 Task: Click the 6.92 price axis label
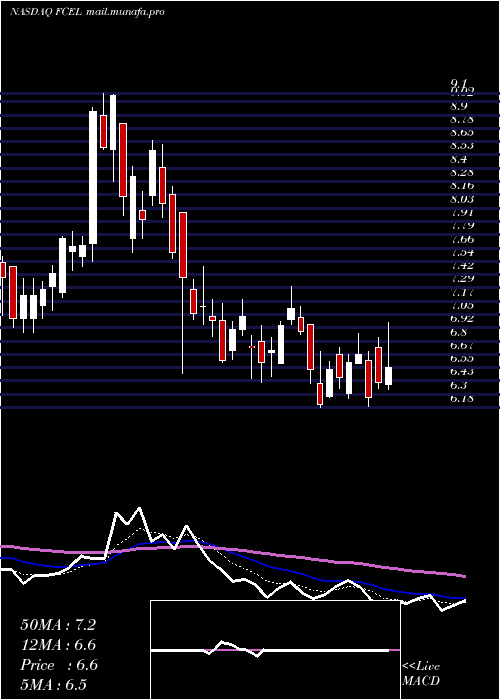[462, 319]
